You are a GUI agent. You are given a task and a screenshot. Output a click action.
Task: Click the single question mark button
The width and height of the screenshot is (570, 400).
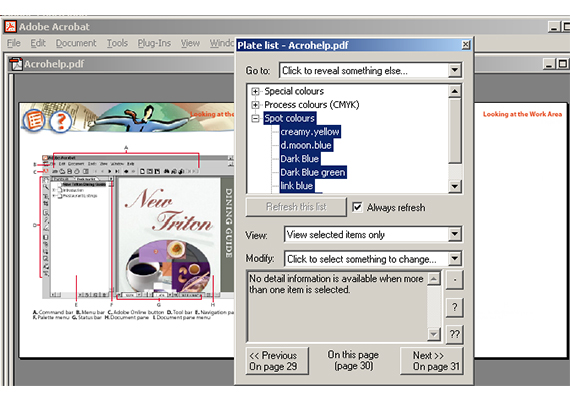(454, 307)
